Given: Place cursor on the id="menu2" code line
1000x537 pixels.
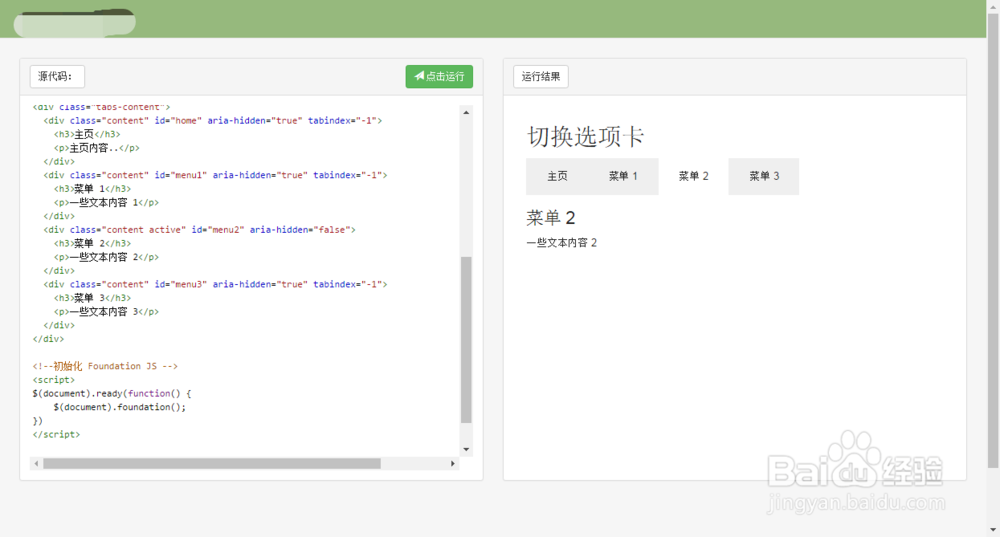Looking at the screenshot, I should [x=200, y=230].
